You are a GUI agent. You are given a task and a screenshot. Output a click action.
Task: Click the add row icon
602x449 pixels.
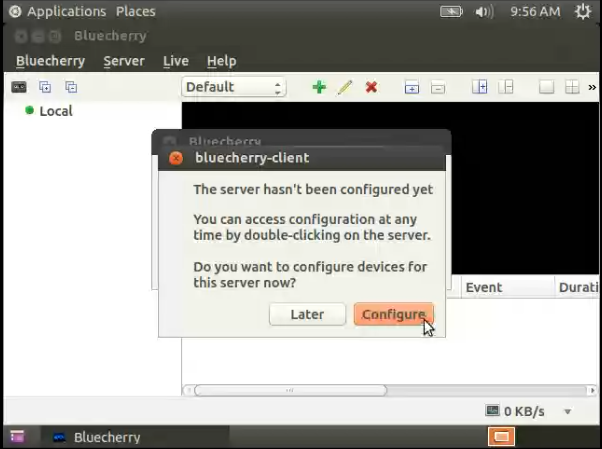(412, 88)
